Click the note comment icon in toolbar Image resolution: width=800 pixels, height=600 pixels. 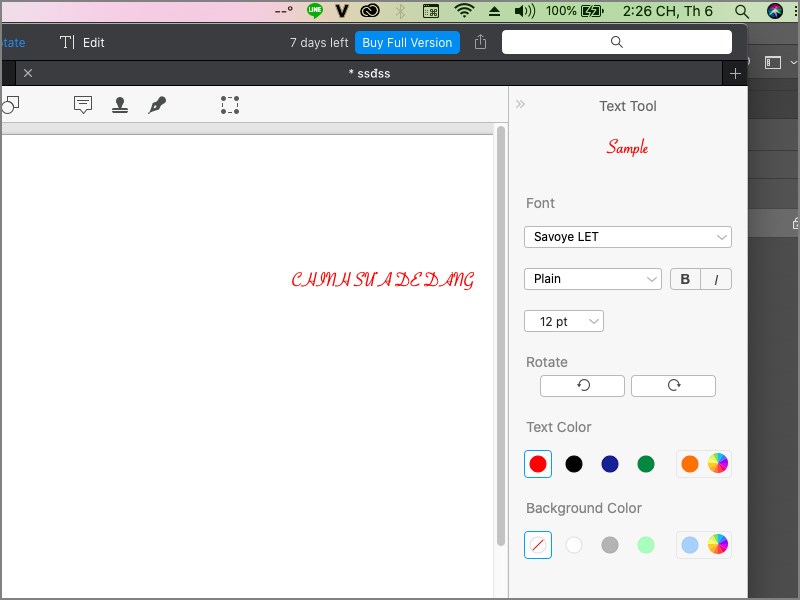[84, 105]
